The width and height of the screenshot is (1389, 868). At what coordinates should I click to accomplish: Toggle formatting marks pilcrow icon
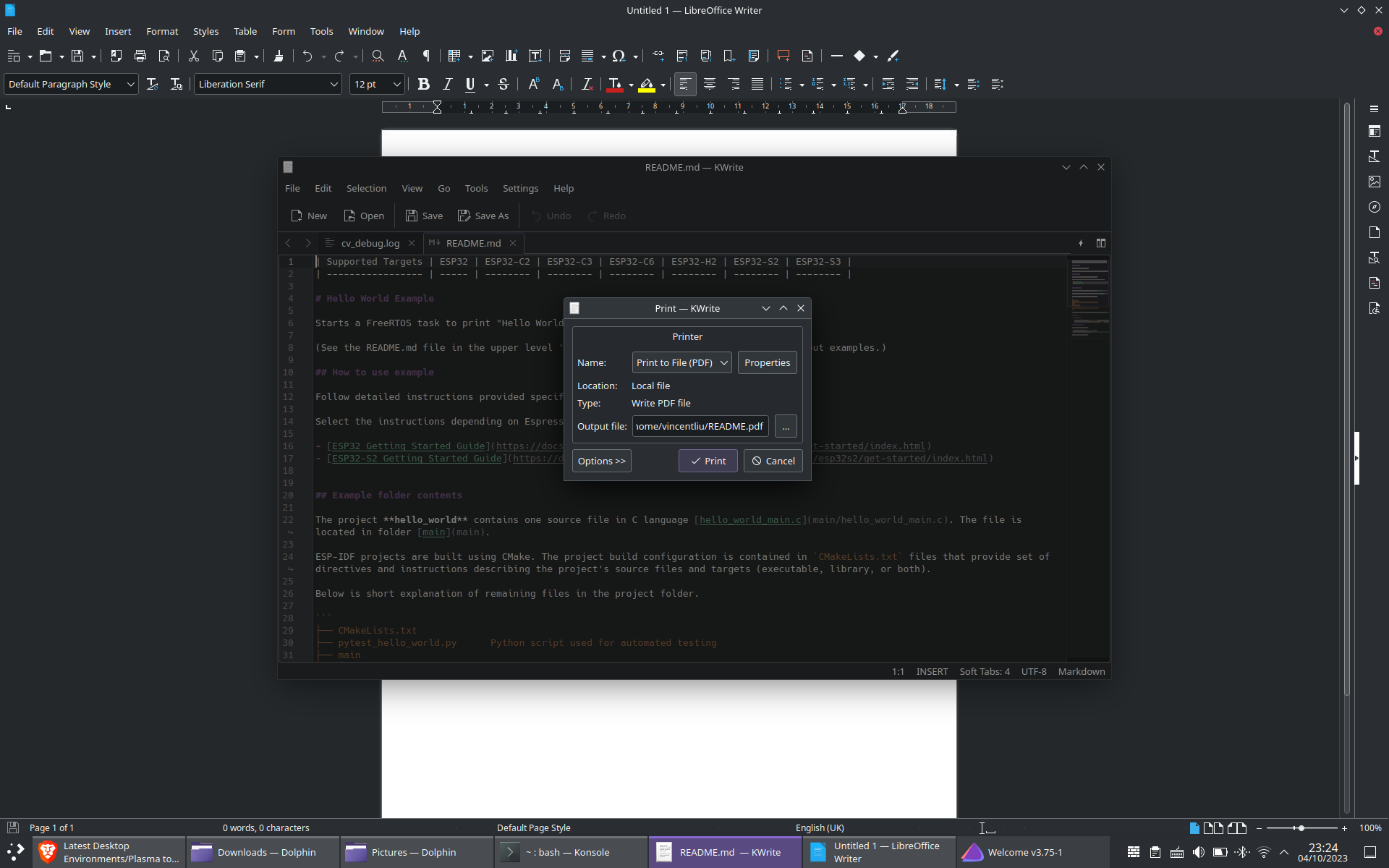(426, 56)
